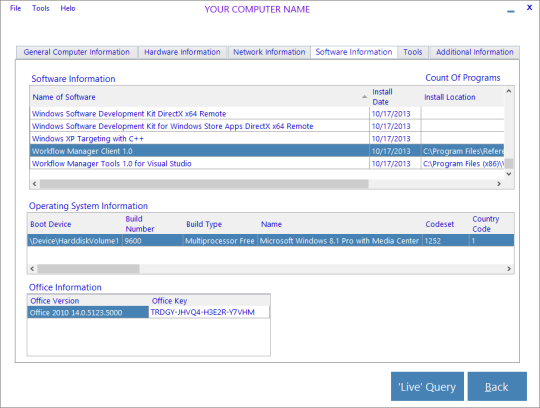Click the software list horizontal scrollbar thumb

click(204, 184)
